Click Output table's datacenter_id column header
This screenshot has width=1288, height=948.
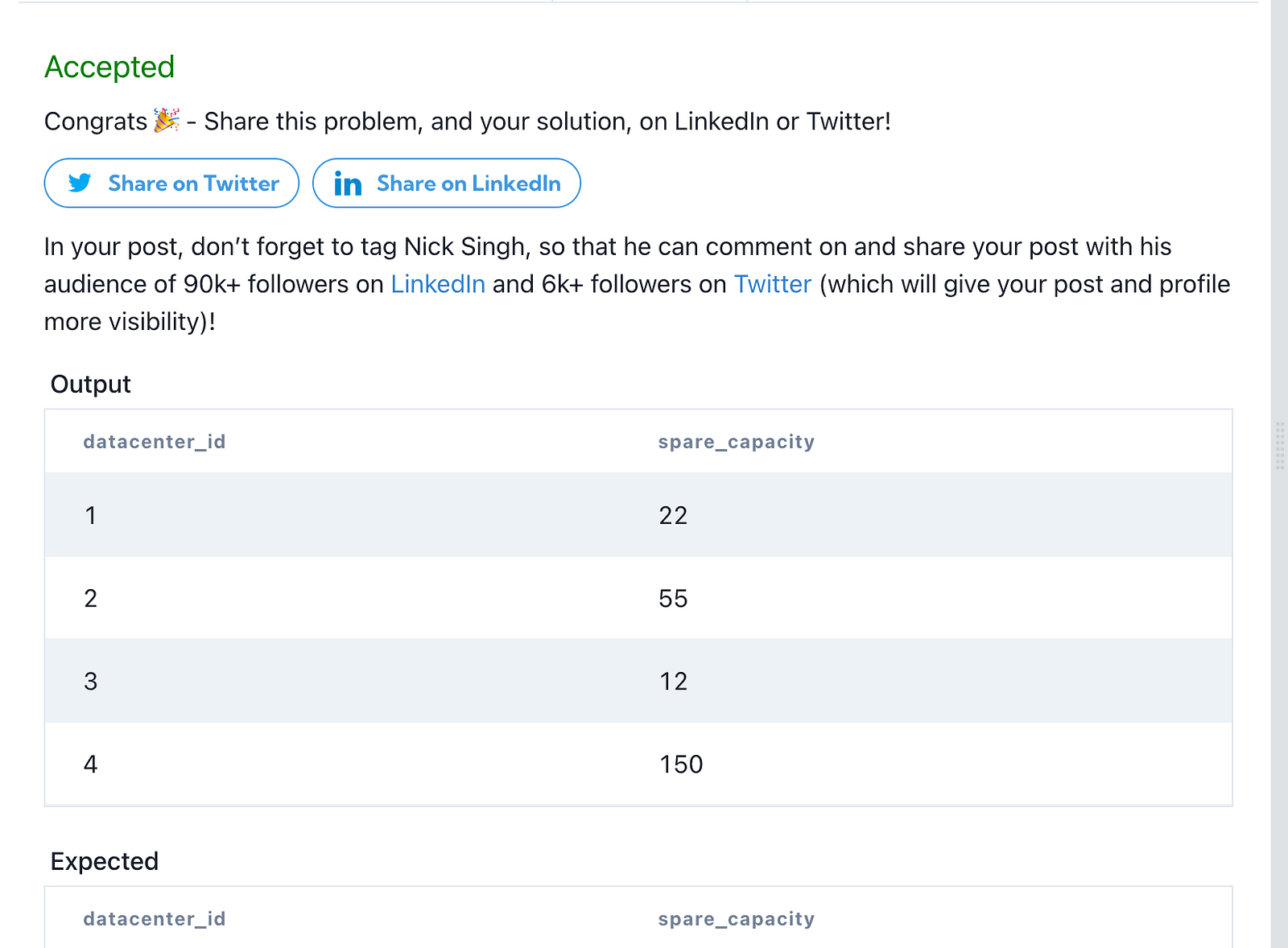tap(155, 442)
